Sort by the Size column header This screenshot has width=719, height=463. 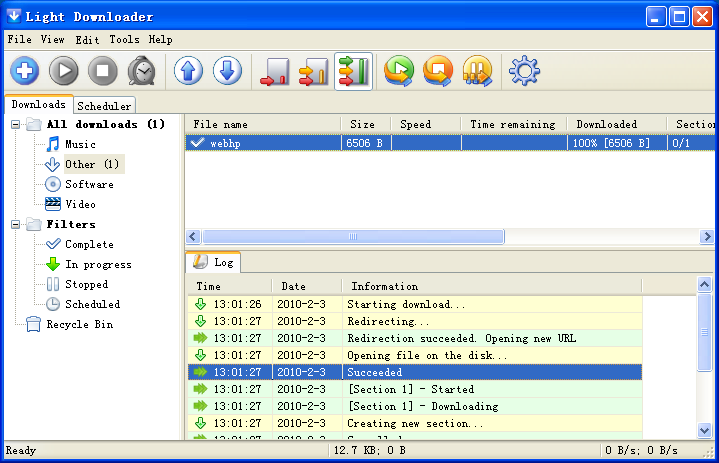coord(365,124)
